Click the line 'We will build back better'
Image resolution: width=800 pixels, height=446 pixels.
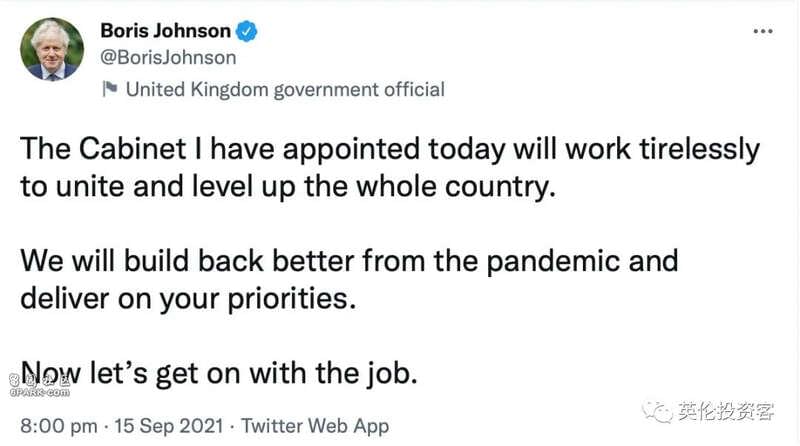coord(349,262)
